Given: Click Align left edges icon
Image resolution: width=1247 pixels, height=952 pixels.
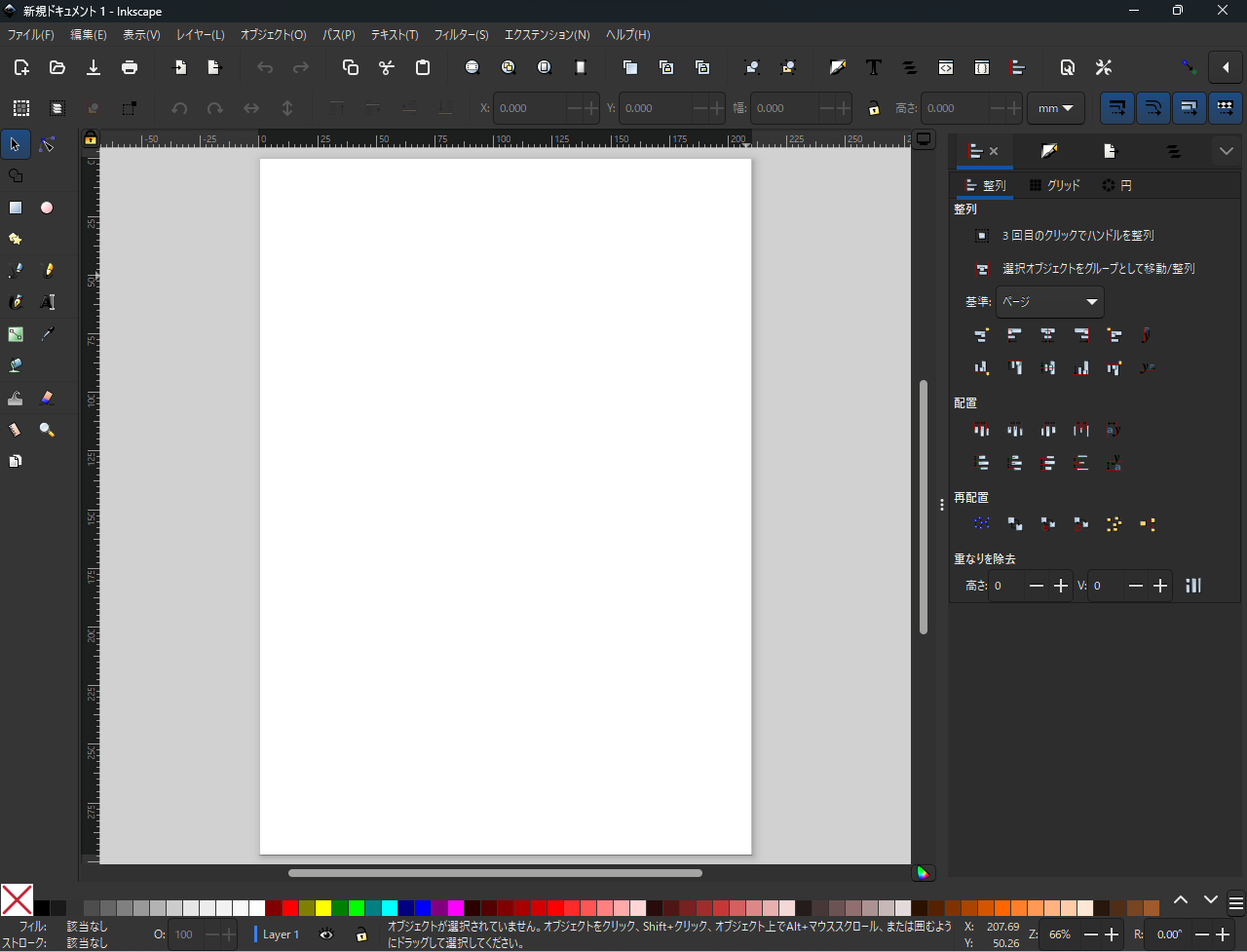Looking at the screenshot, I should (x=1014, y=335).
